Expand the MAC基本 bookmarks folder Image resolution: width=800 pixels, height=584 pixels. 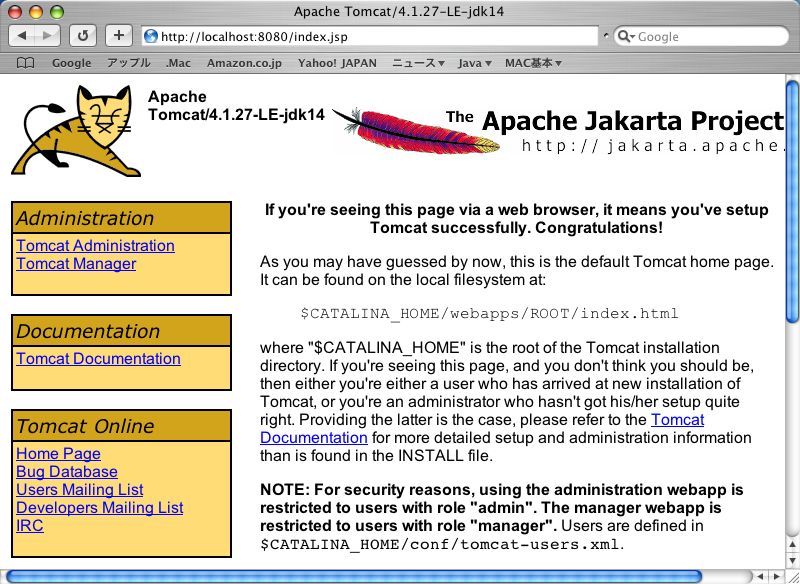(533, 63)
